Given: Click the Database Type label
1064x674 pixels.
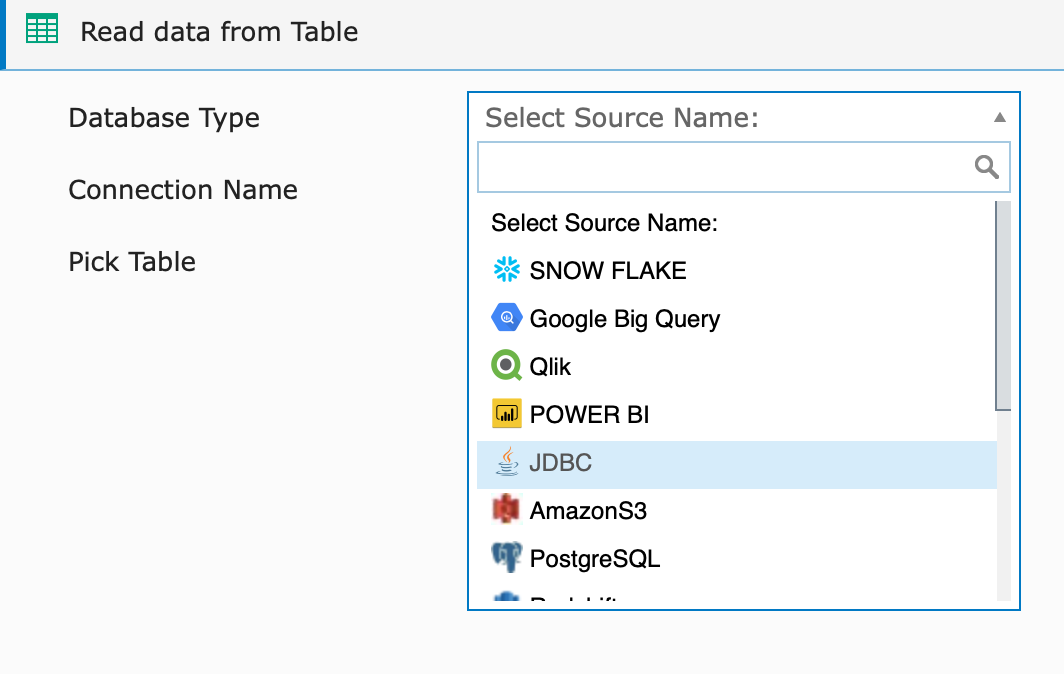Looking at the screenshot, I should pyautogui.click(x=163, y=117).
